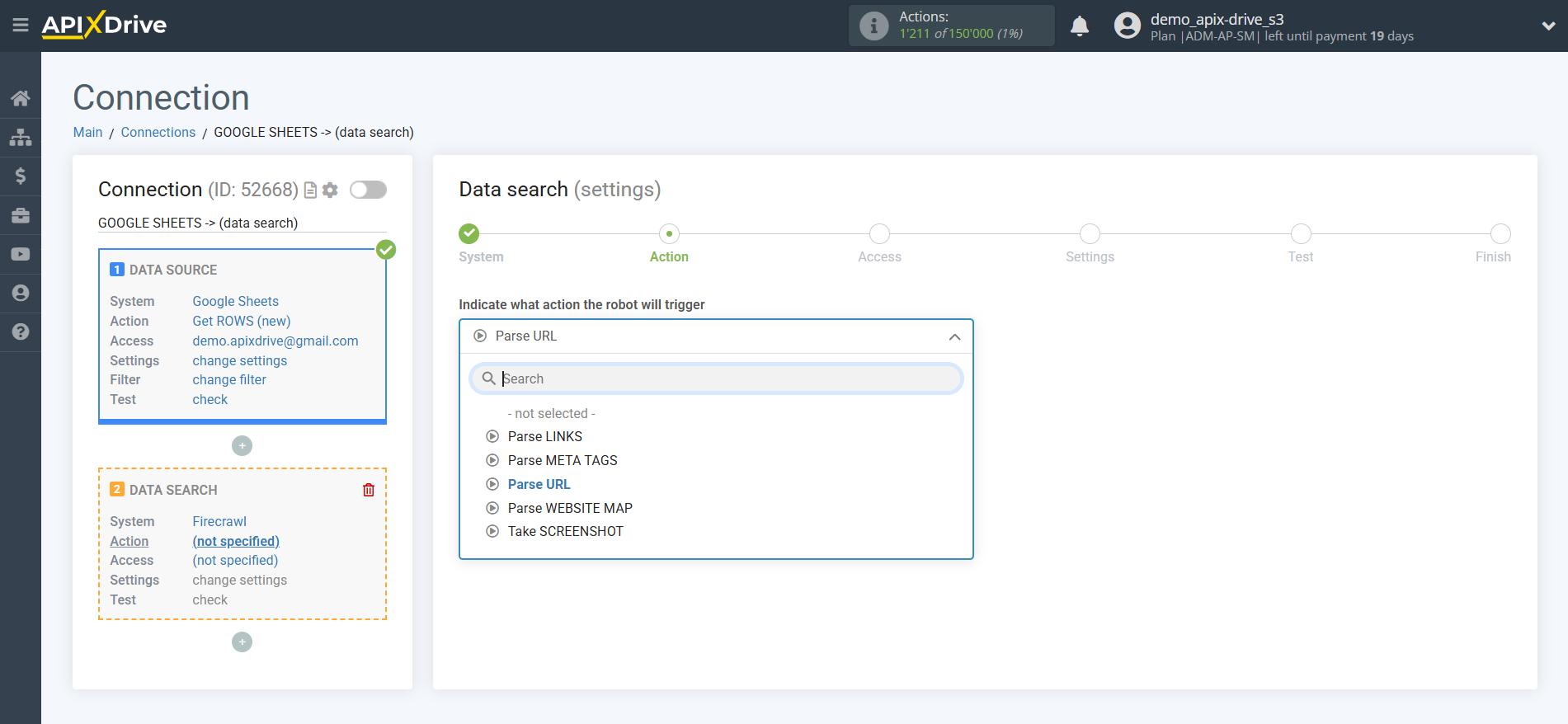
Task: Open Connections breadcrumb link
Action: coord(158,132)
